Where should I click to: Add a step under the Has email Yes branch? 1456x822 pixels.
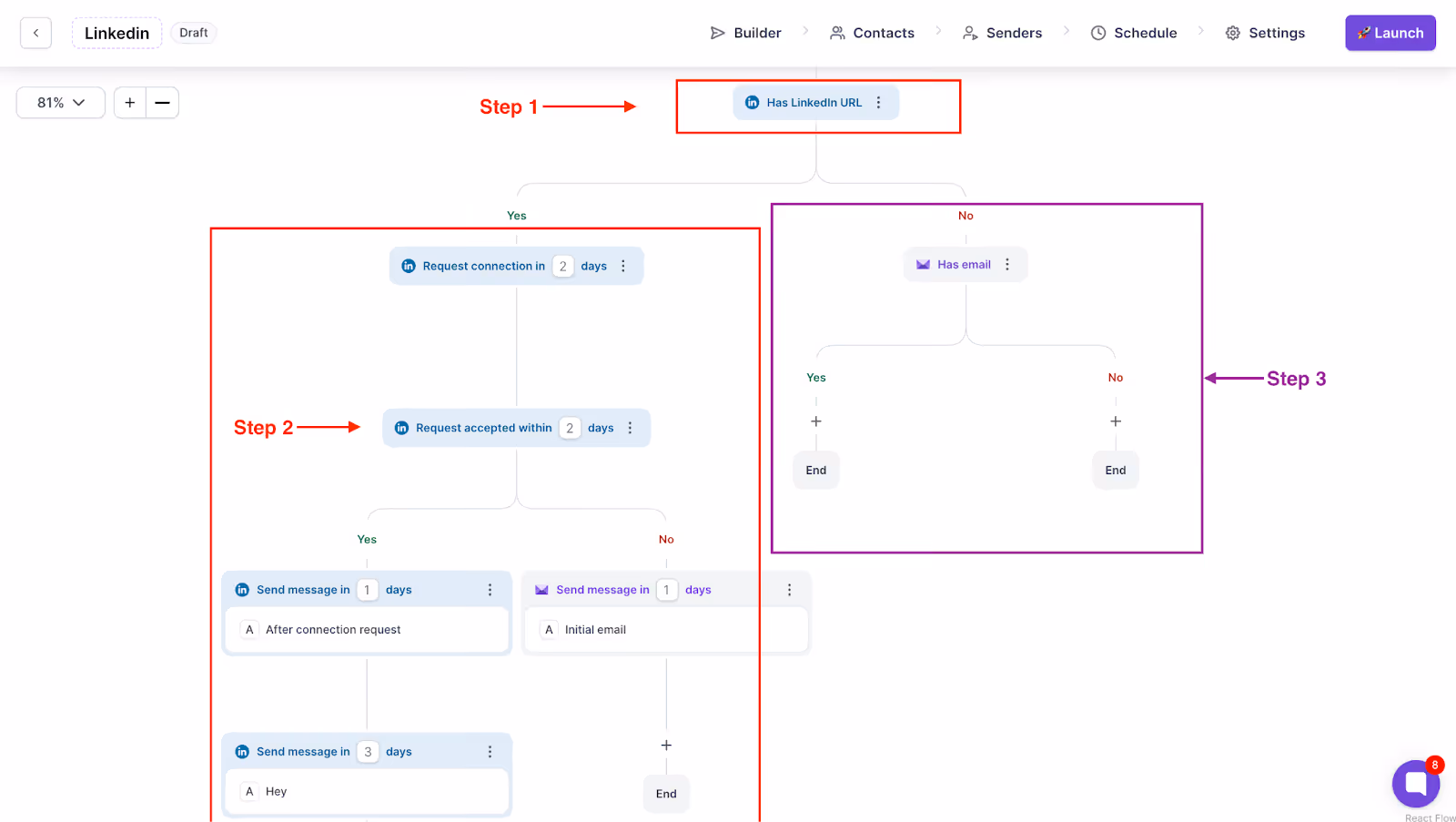[815, 421]
